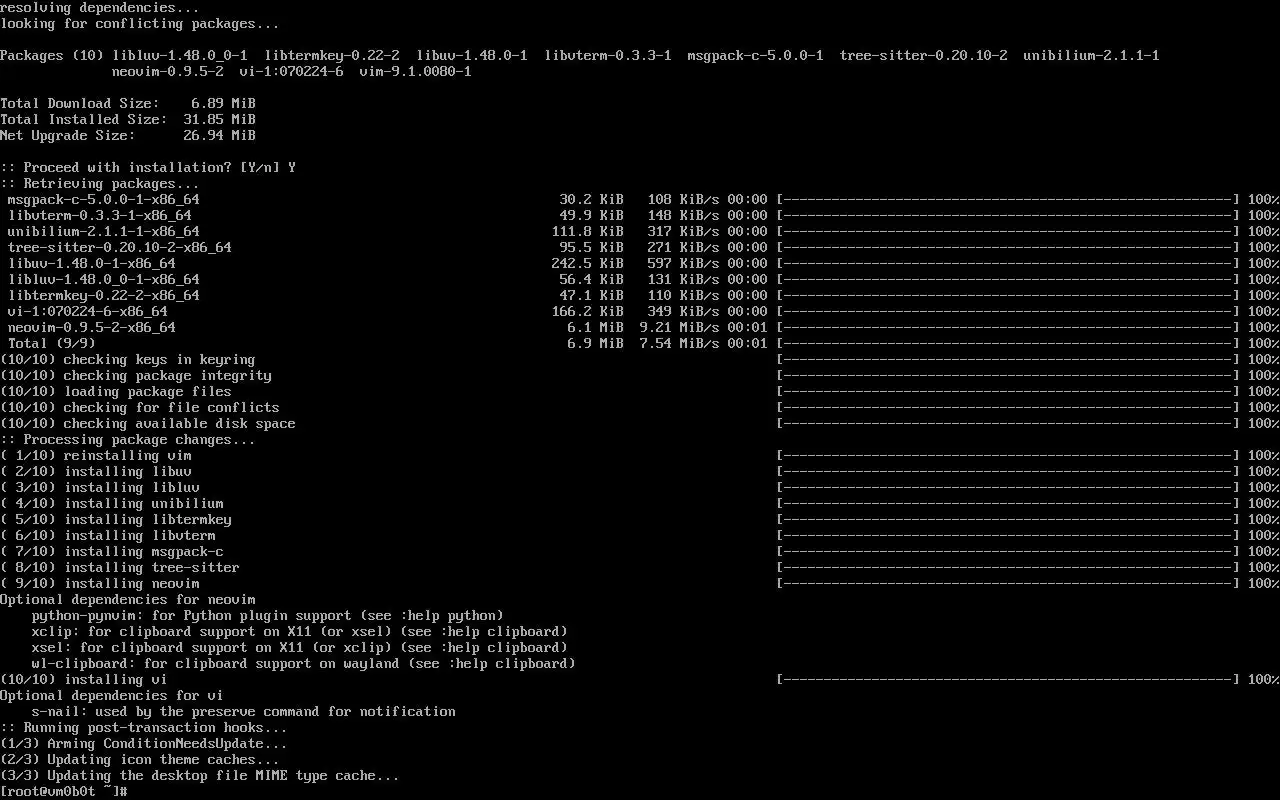Click 'loading package files' line

[x=116, y=391]
